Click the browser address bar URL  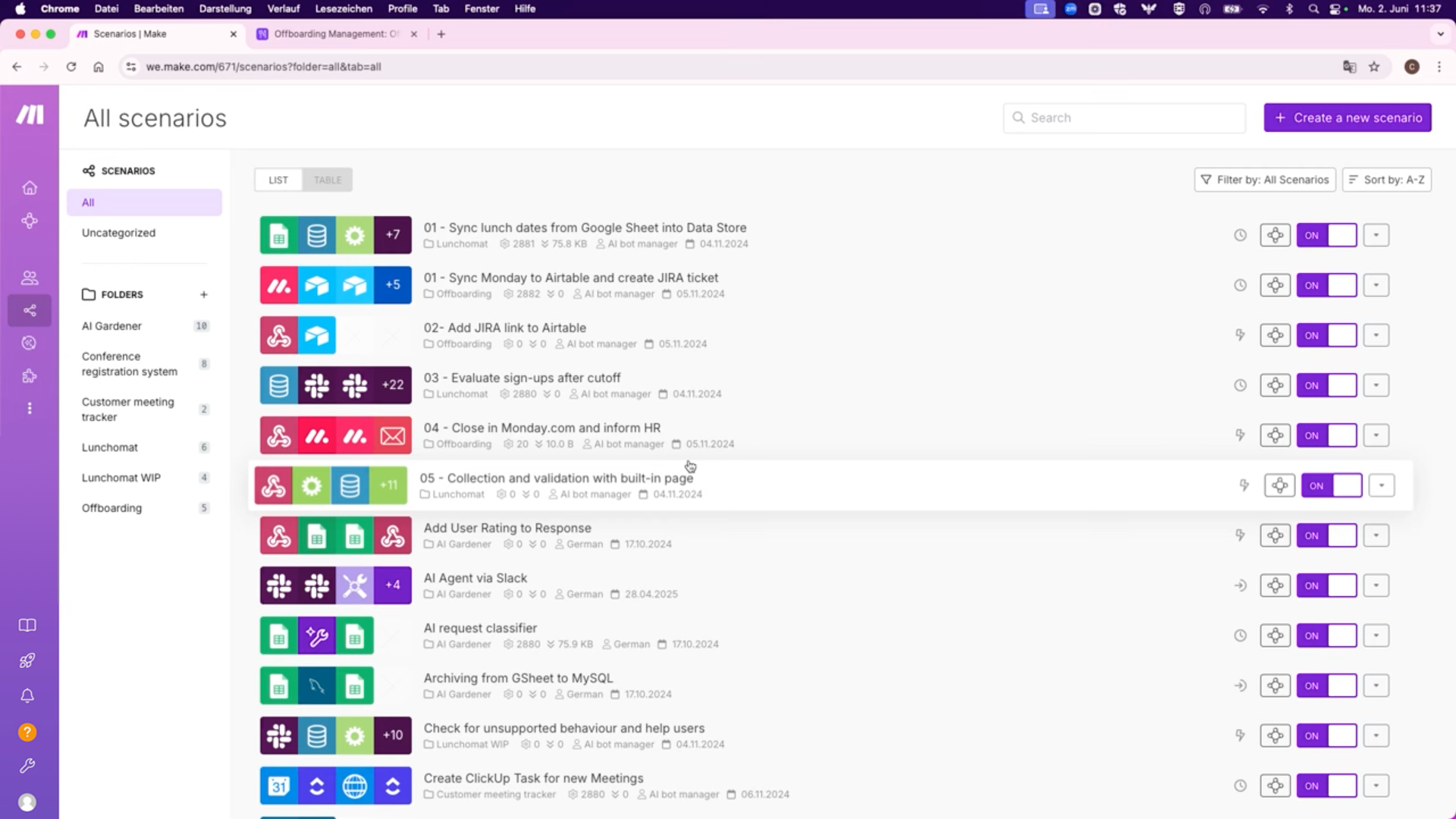click(263, 67)
